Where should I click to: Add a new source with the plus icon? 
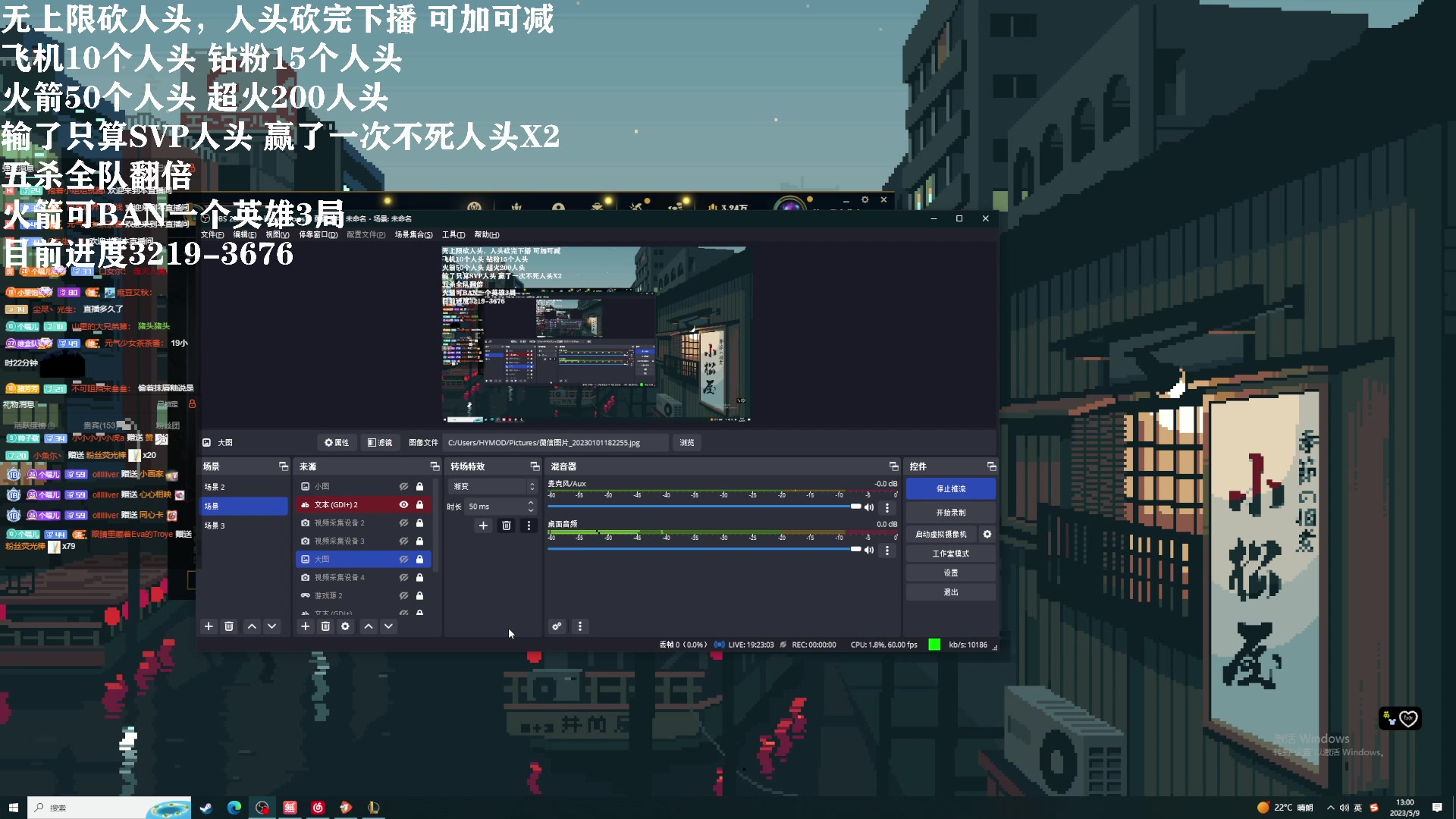(305, 626)
